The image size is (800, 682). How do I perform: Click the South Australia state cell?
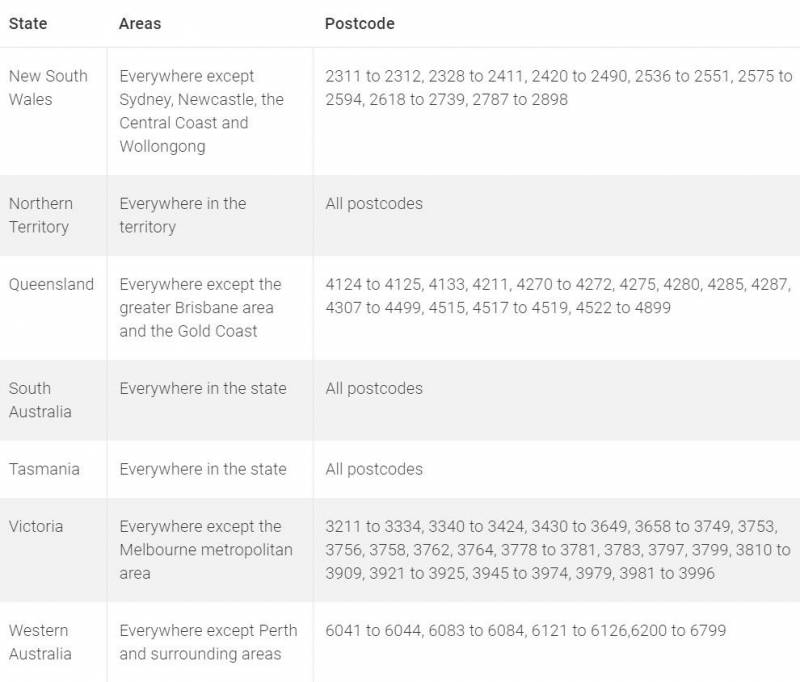tap(40, 400)
